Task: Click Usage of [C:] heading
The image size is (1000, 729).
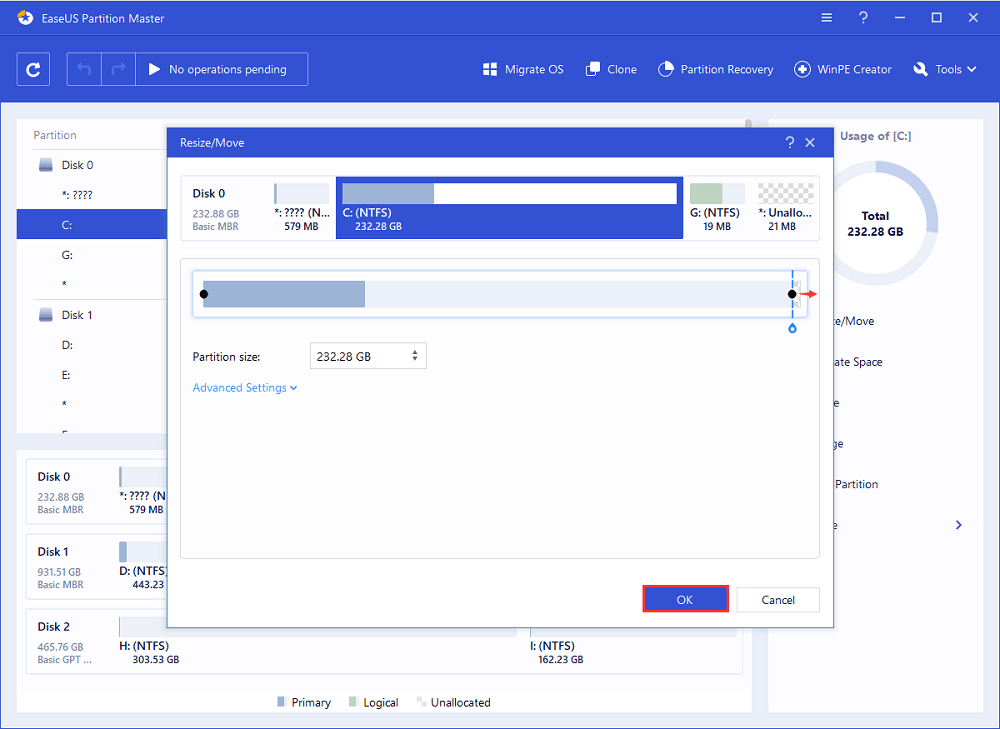Action: coord(875,136)
